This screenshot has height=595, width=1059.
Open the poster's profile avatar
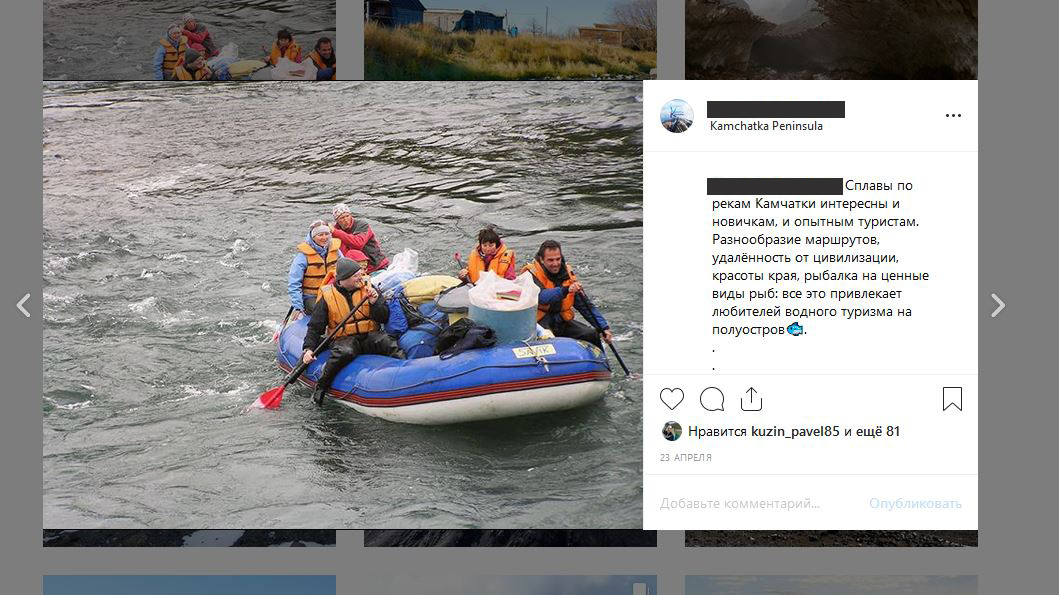(677, 116)
